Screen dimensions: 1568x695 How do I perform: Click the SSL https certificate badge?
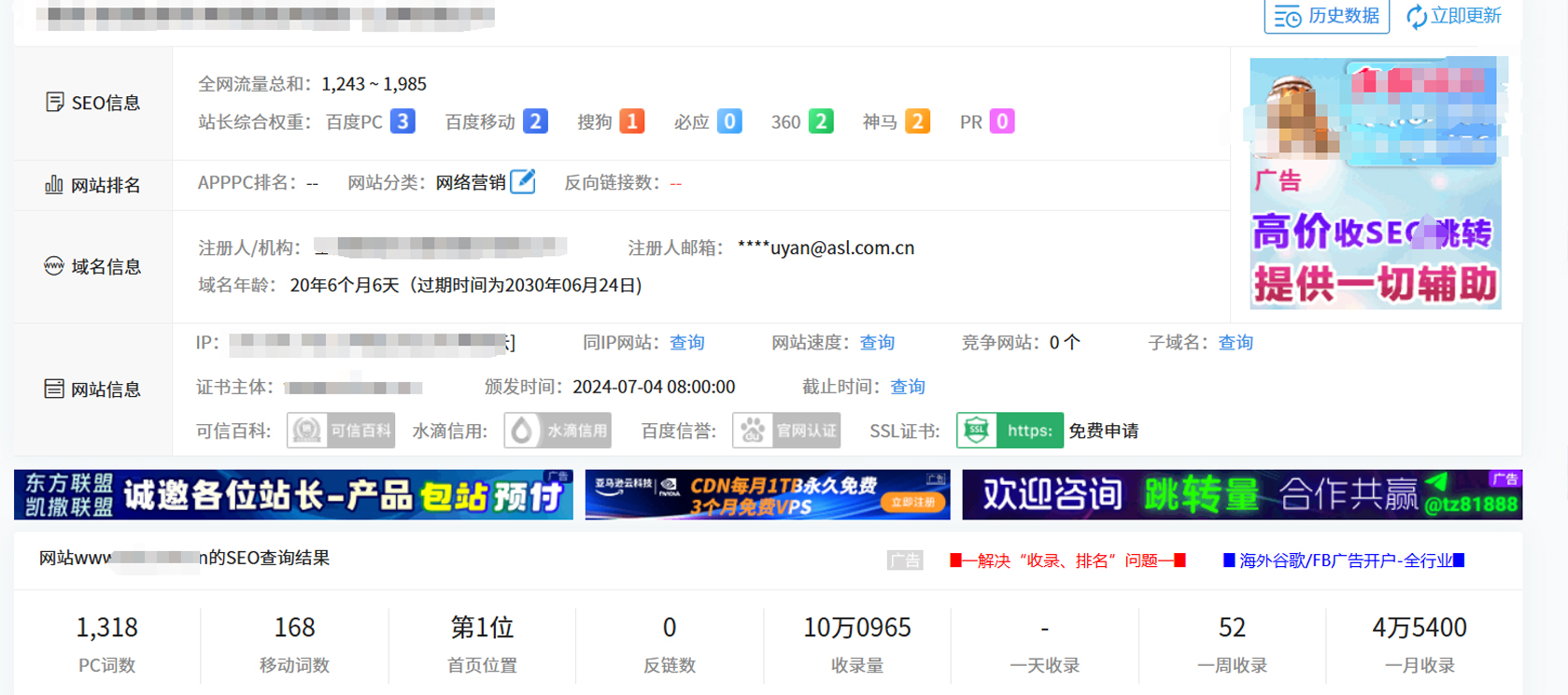[x=1010, y=431]
